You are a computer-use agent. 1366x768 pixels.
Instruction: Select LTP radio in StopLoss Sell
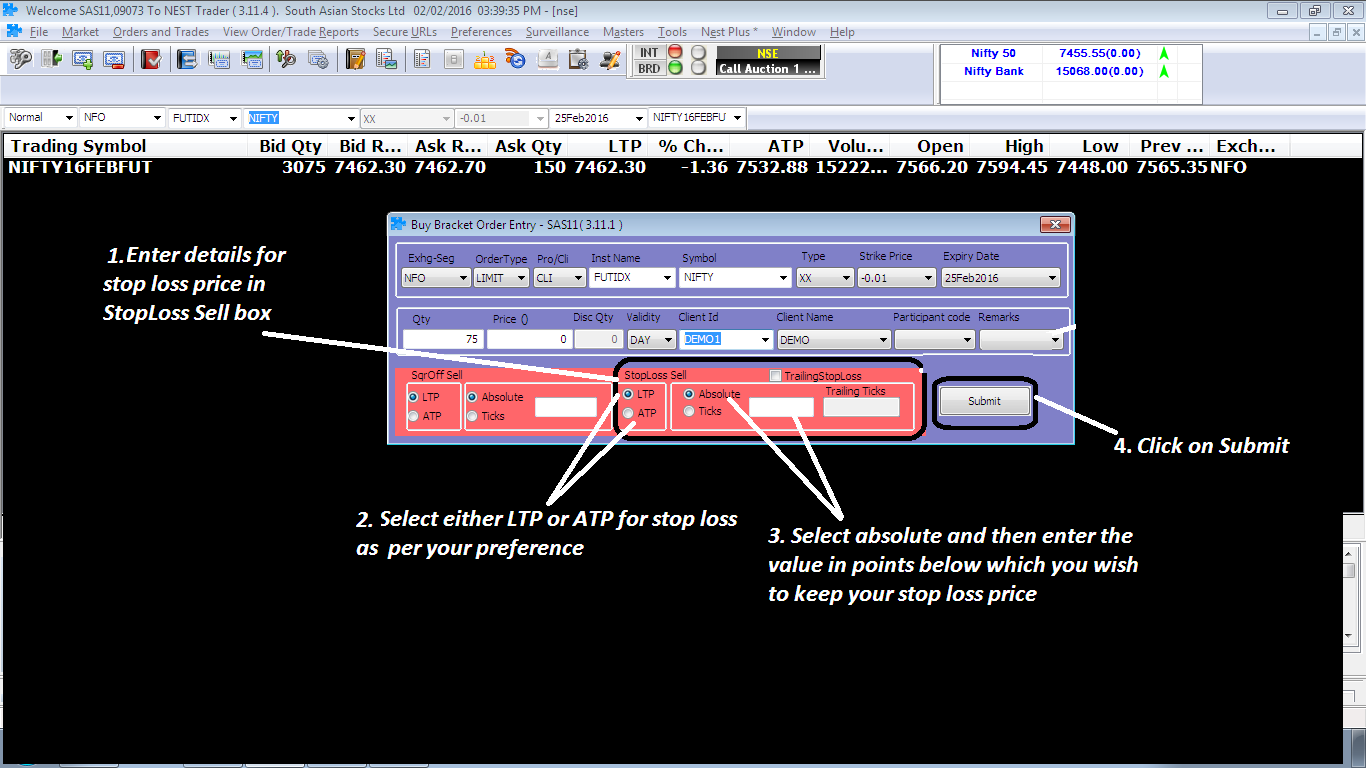[628, 394]
